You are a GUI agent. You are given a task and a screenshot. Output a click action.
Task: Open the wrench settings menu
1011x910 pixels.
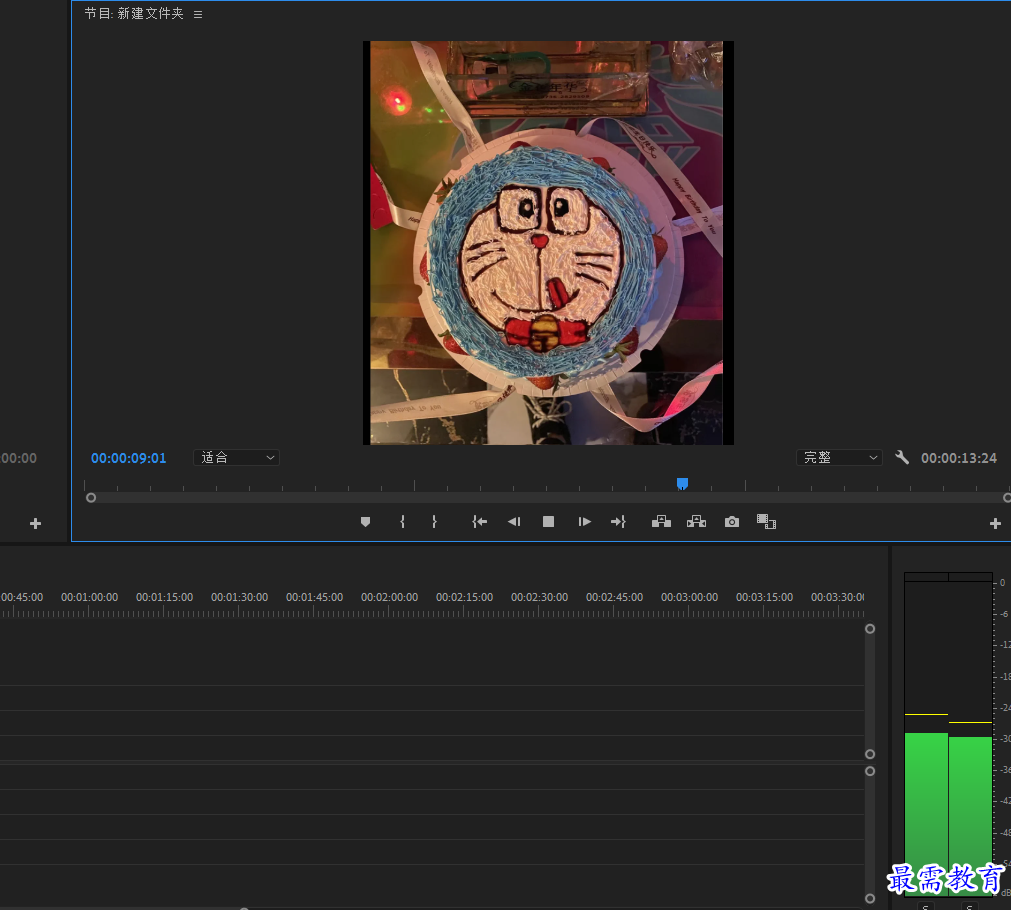click(x=902, y=457)
